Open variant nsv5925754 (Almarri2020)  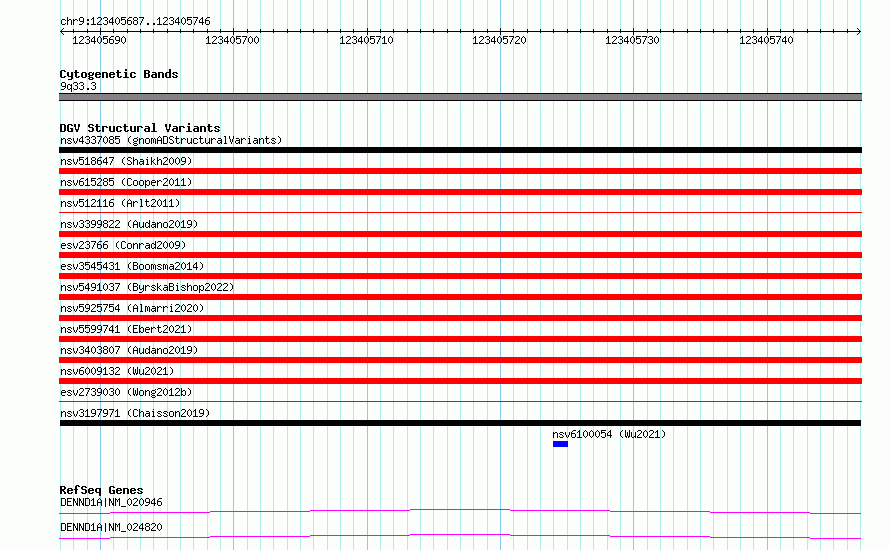[132, 308]
